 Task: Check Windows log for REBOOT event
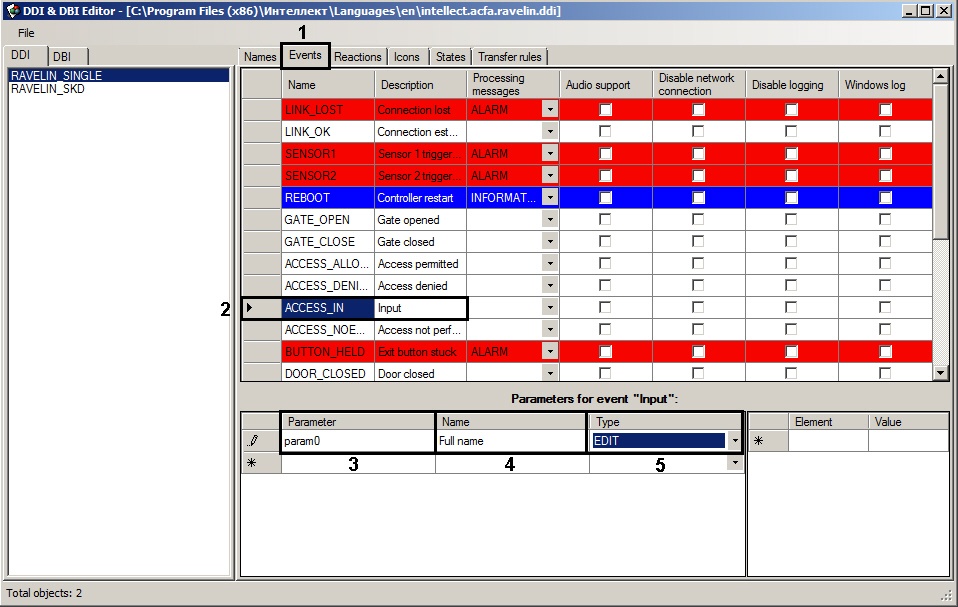coord(885,198)
